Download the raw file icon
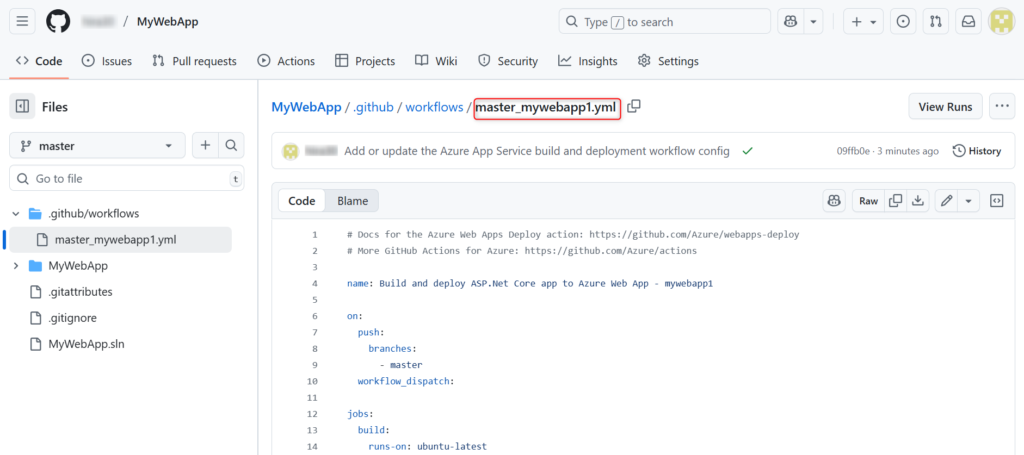This screenshot has width=1024, height=455. [x=918, y=200]
